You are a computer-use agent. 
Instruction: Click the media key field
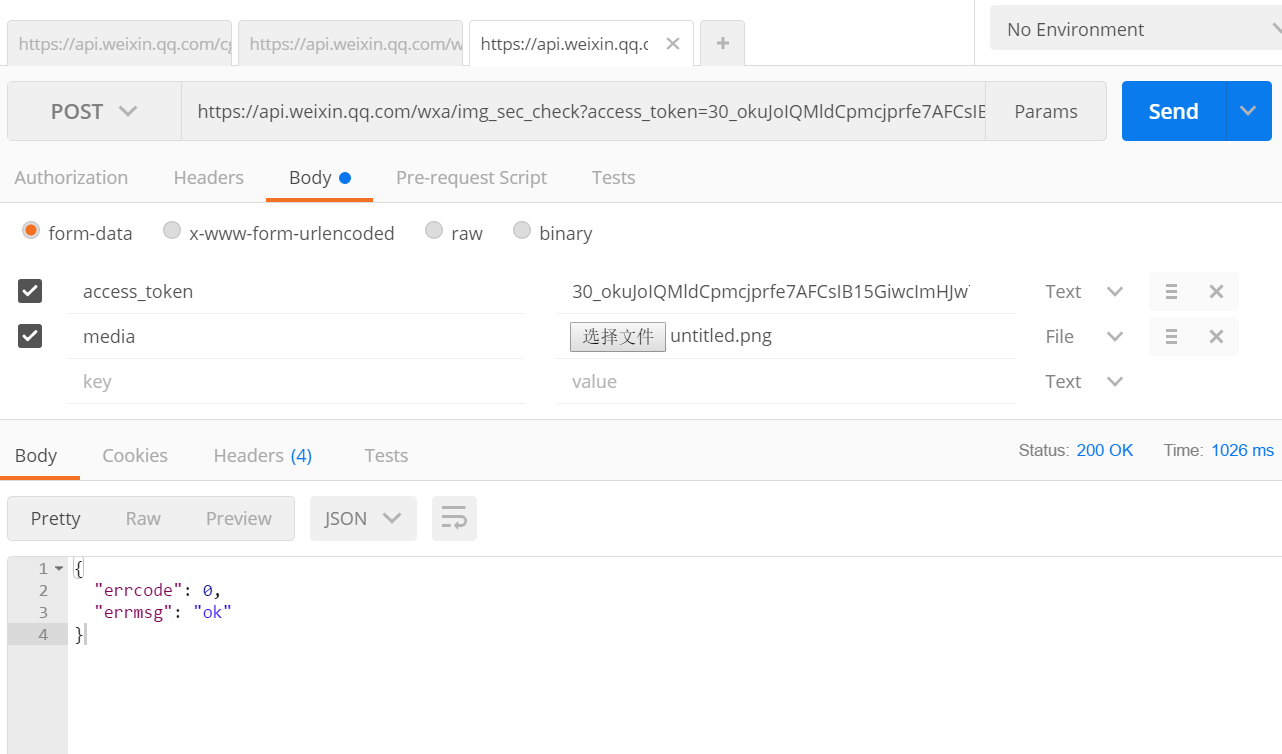pos(297,337)
